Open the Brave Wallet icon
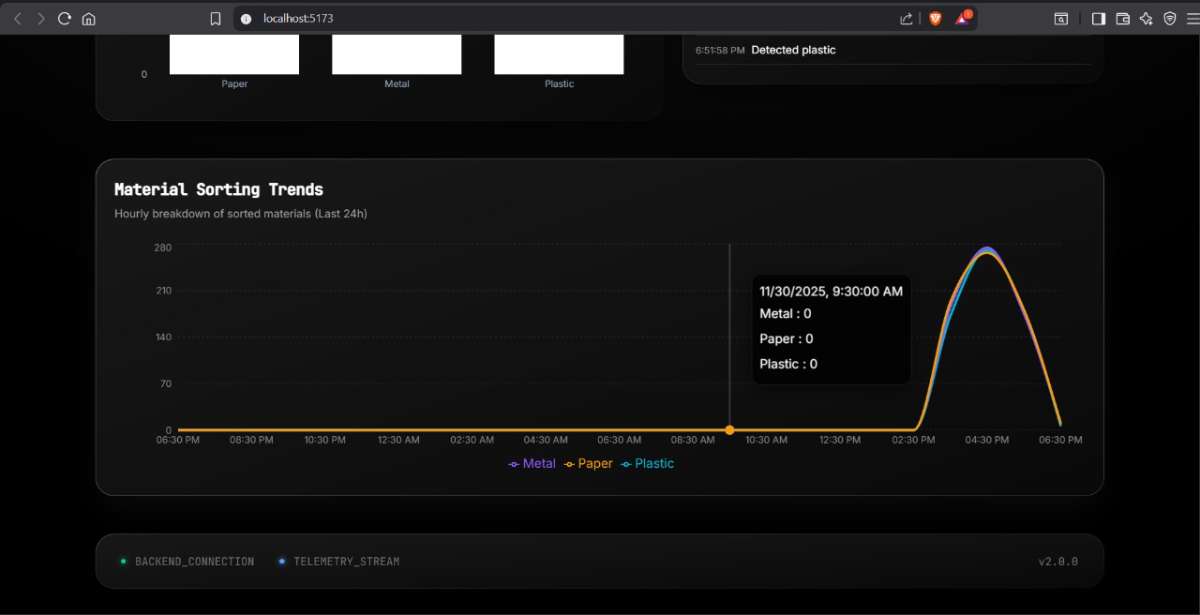This screenshot has width=1200, height=615. click(1123, 18)
